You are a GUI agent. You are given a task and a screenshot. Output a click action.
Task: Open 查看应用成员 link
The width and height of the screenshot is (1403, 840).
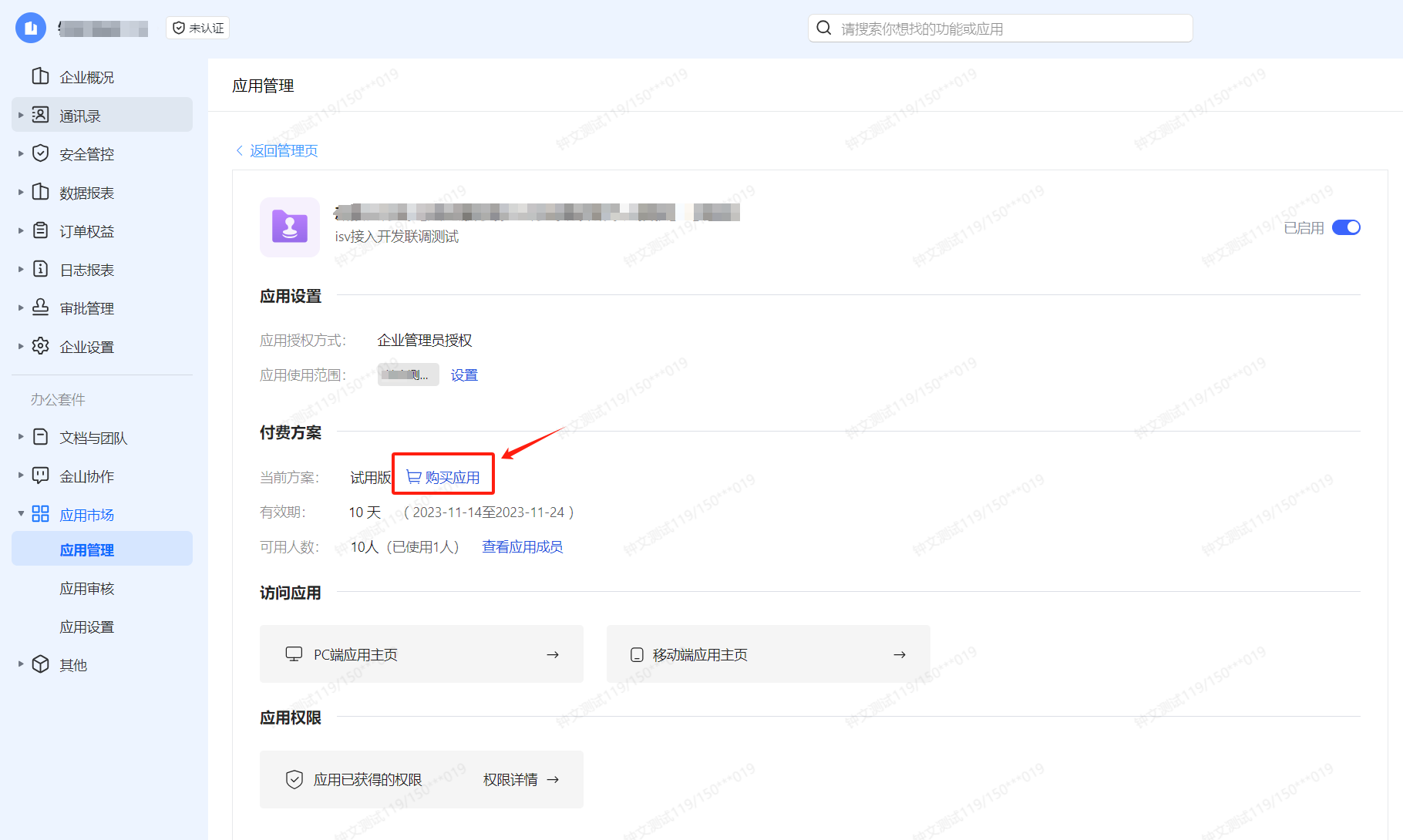click(x=522, y=547)
